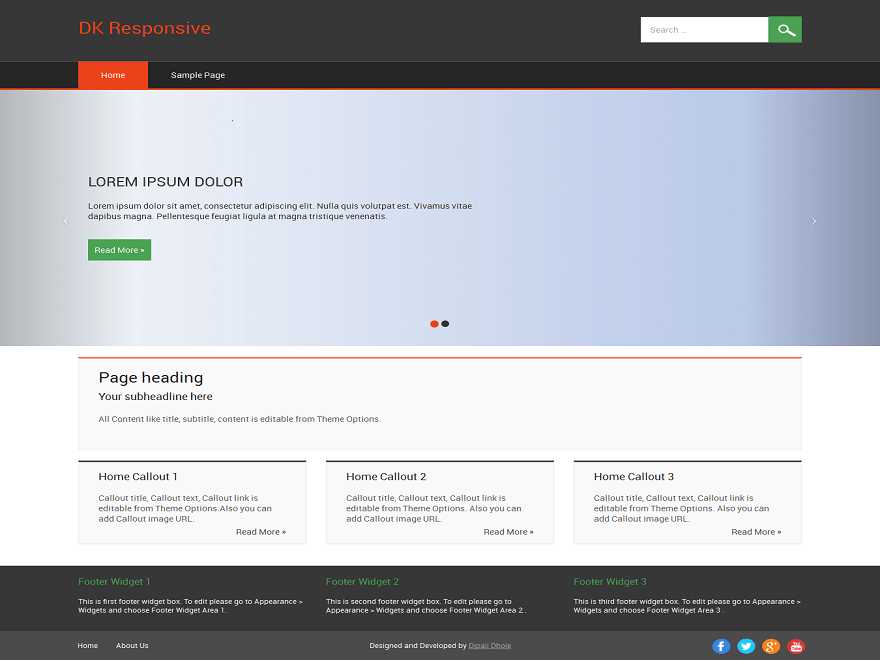Click the green Read More slider button
The height and width of the screenshot is (660, 880).
119,249
